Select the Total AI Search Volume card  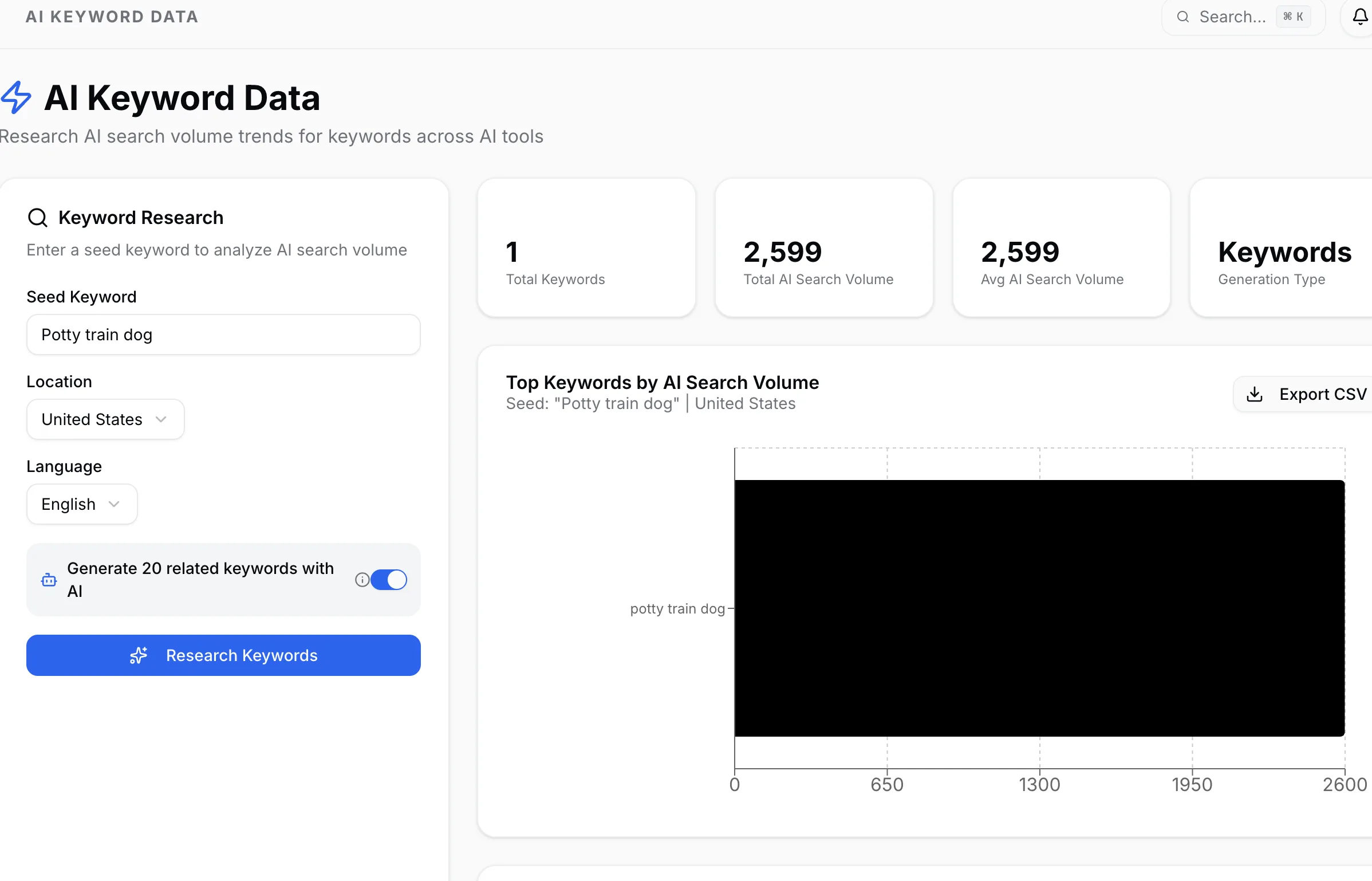[x=824, y=247]
